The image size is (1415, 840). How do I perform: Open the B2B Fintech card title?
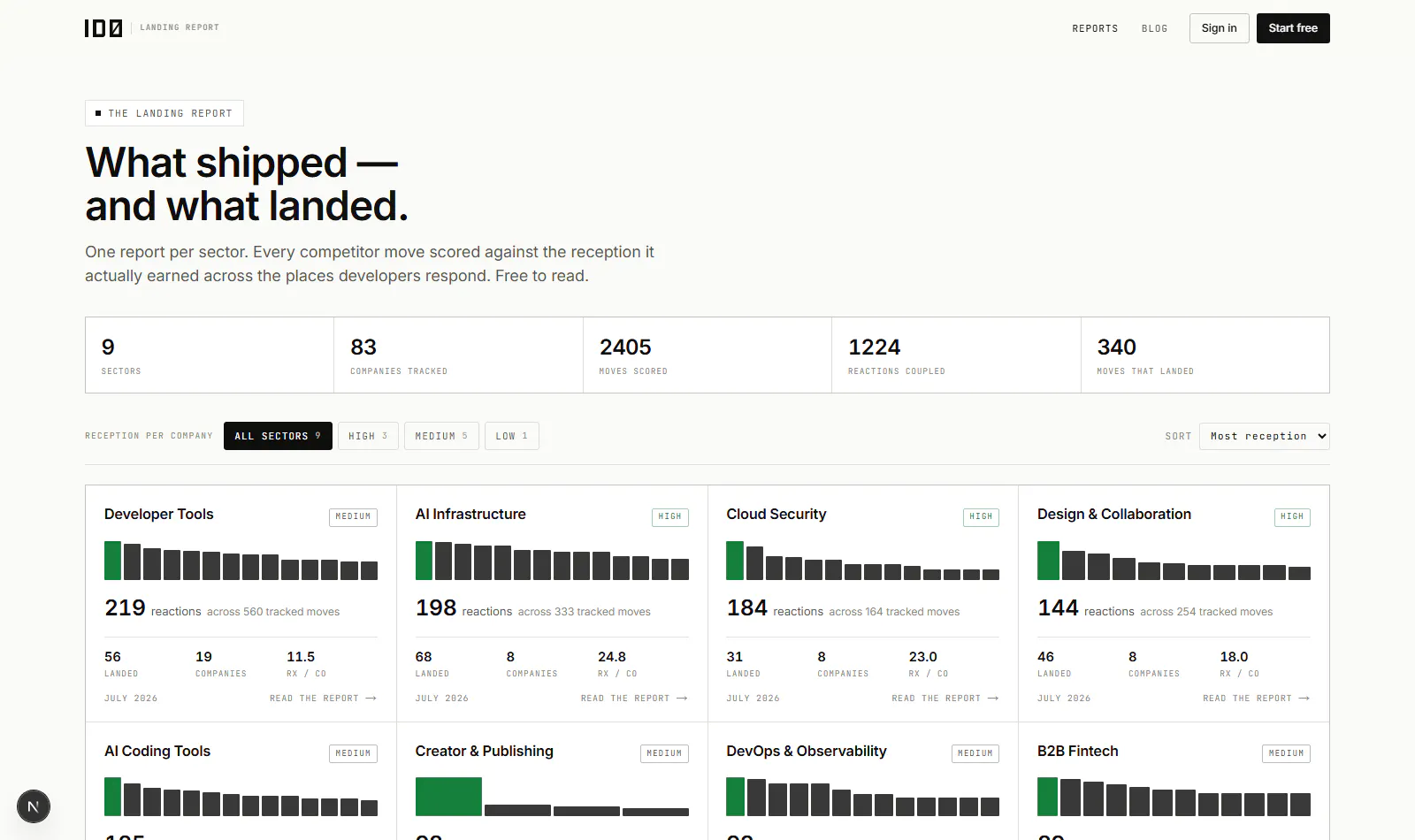(1078, 752)
